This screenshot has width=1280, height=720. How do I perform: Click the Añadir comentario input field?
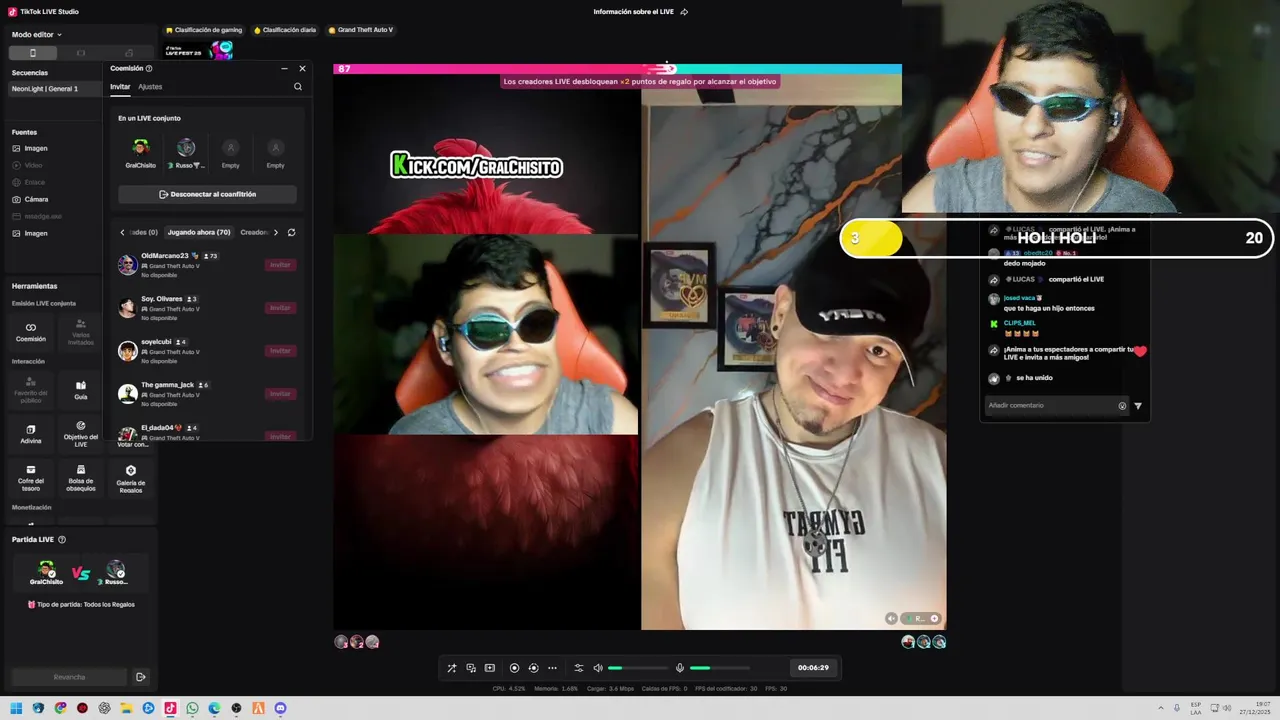click(1052, 406)
